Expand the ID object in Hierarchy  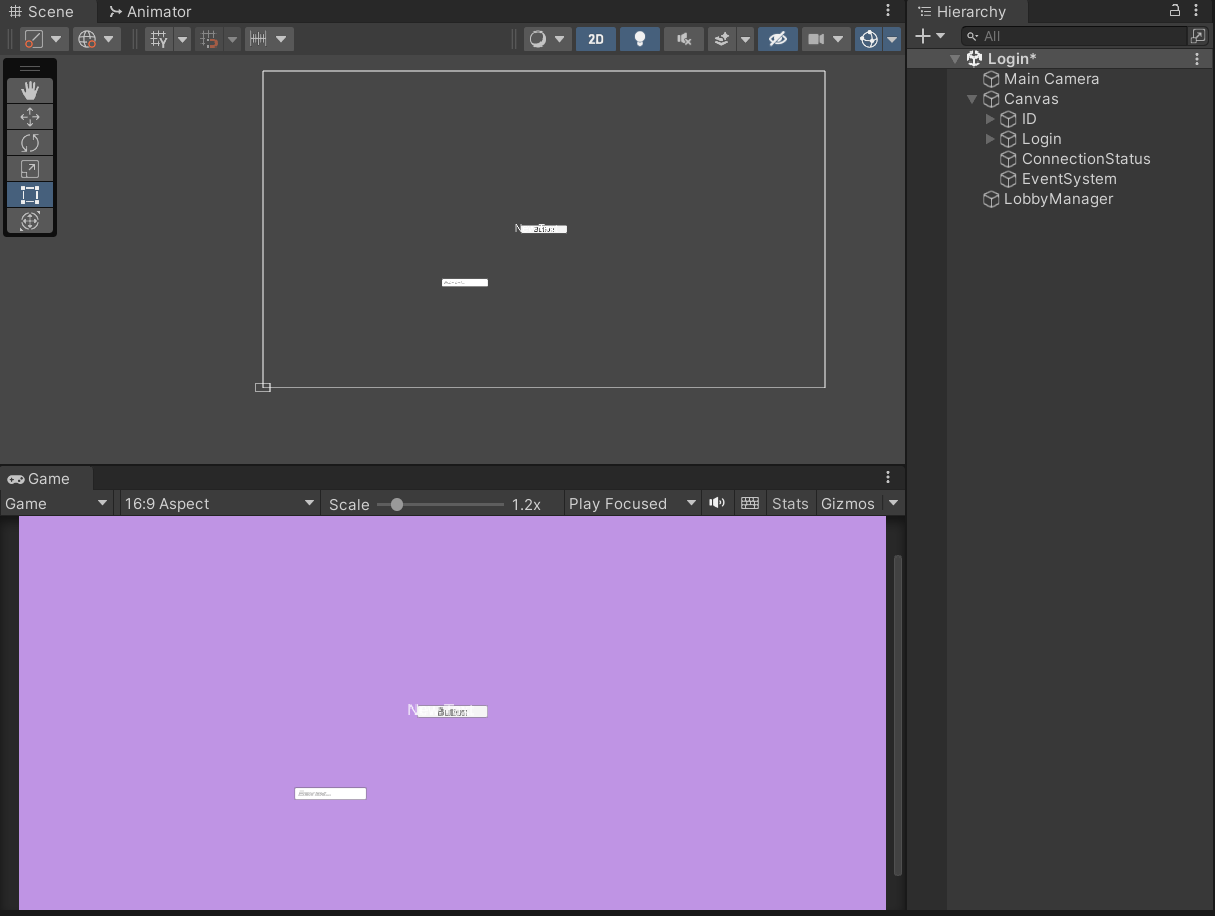coord(990,119)
